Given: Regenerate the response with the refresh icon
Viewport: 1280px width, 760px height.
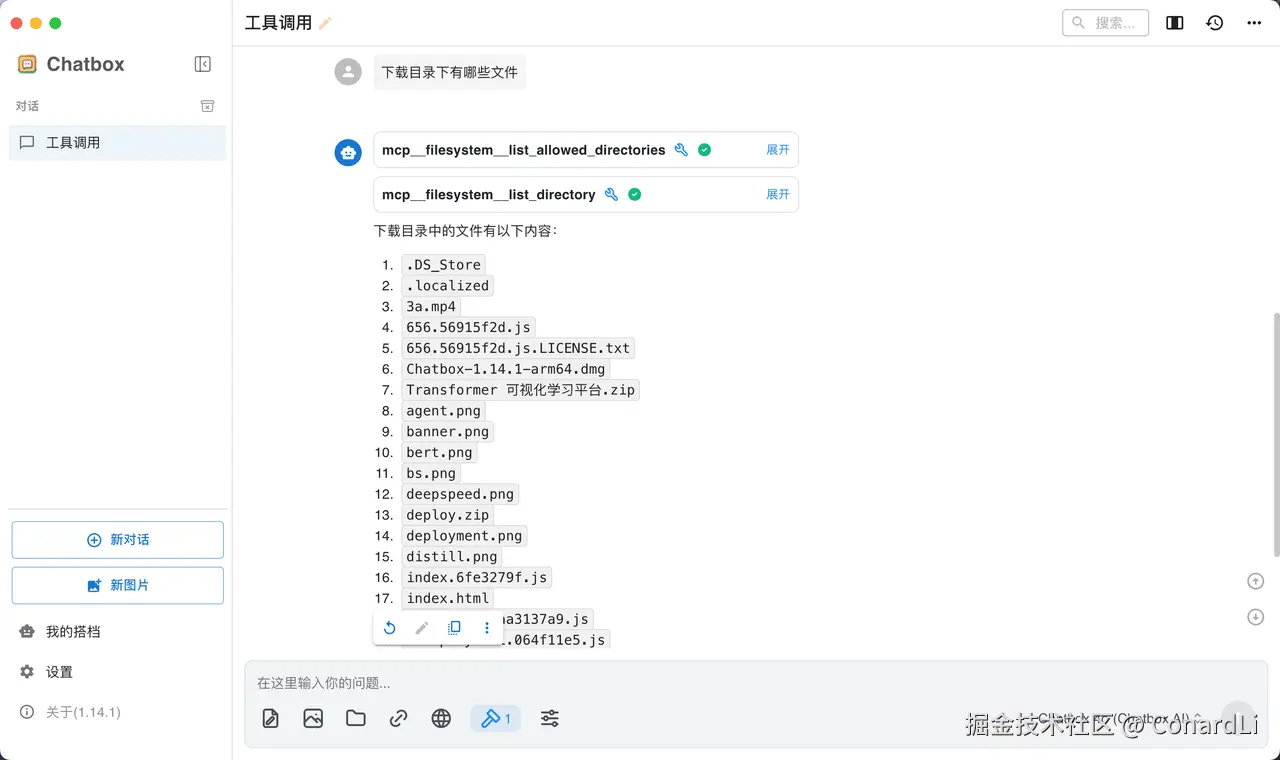Looking at the screenshot, I should tap(390, 628).
